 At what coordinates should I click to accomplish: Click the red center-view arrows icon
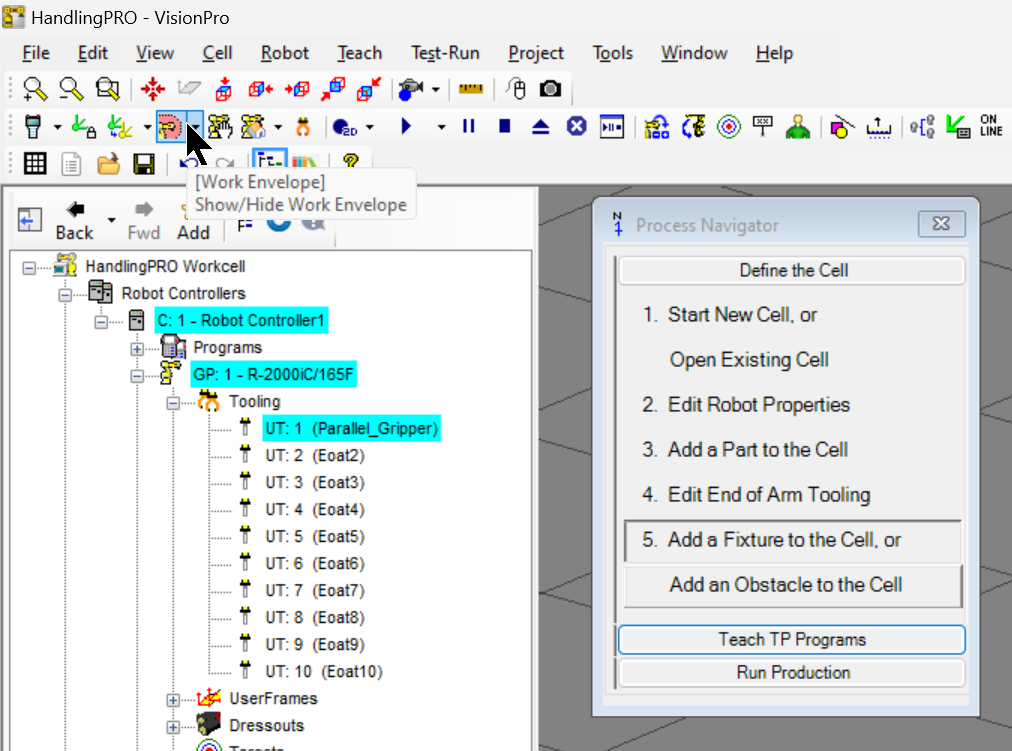coord(153,89)
